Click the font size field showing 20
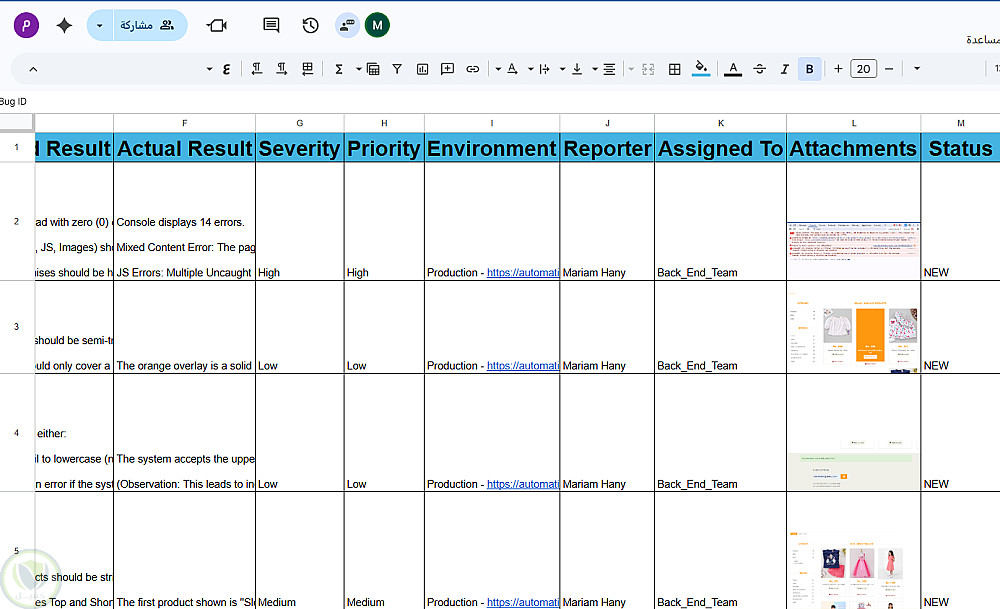 [x=864, y=69]
